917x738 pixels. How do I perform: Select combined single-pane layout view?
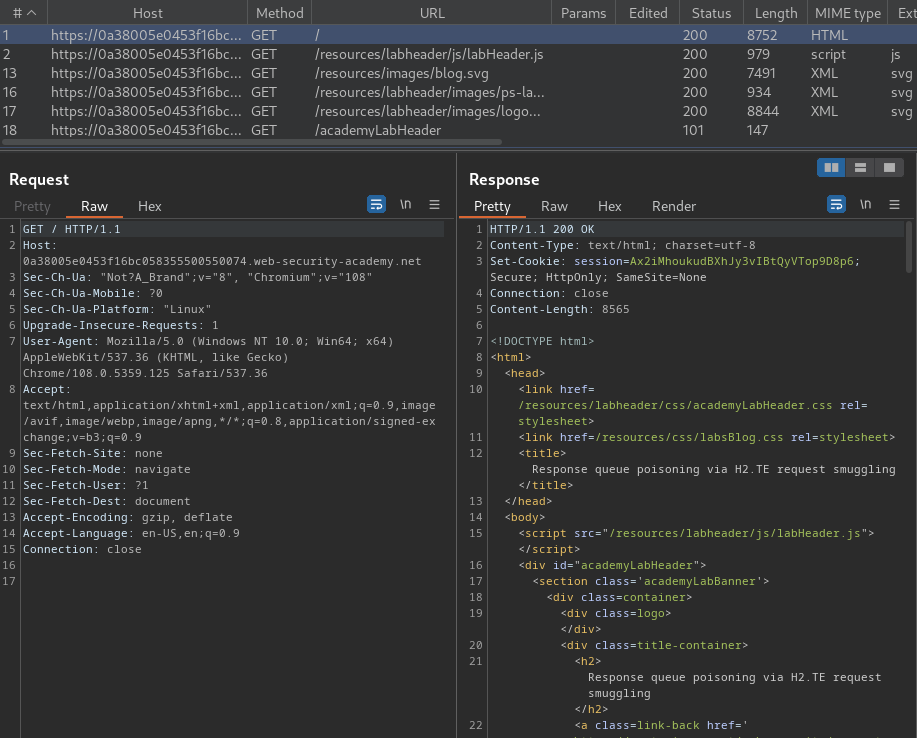[890, 168]
